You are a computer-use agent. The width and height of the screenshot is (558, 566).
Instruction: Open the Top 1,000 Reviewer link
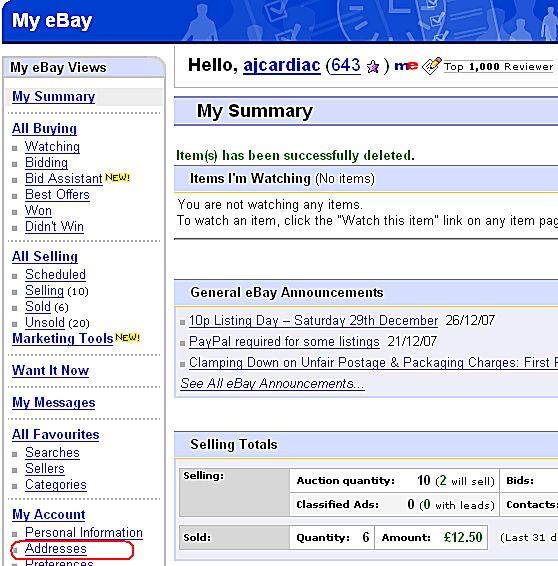pos(498,67)
